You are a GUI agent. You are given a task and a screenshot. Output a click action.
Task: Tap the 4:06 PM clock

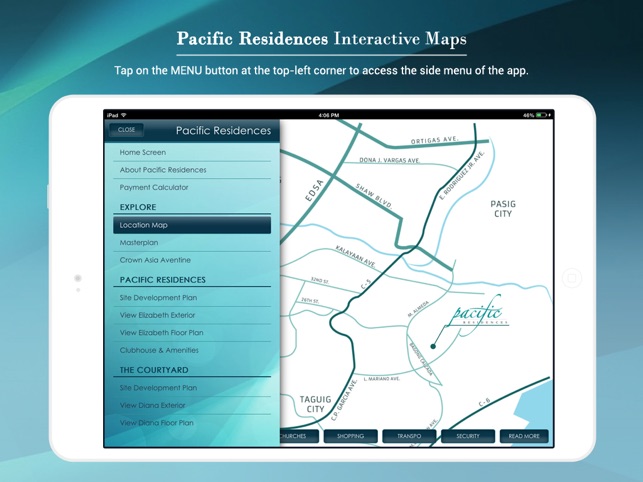[329, 115]
